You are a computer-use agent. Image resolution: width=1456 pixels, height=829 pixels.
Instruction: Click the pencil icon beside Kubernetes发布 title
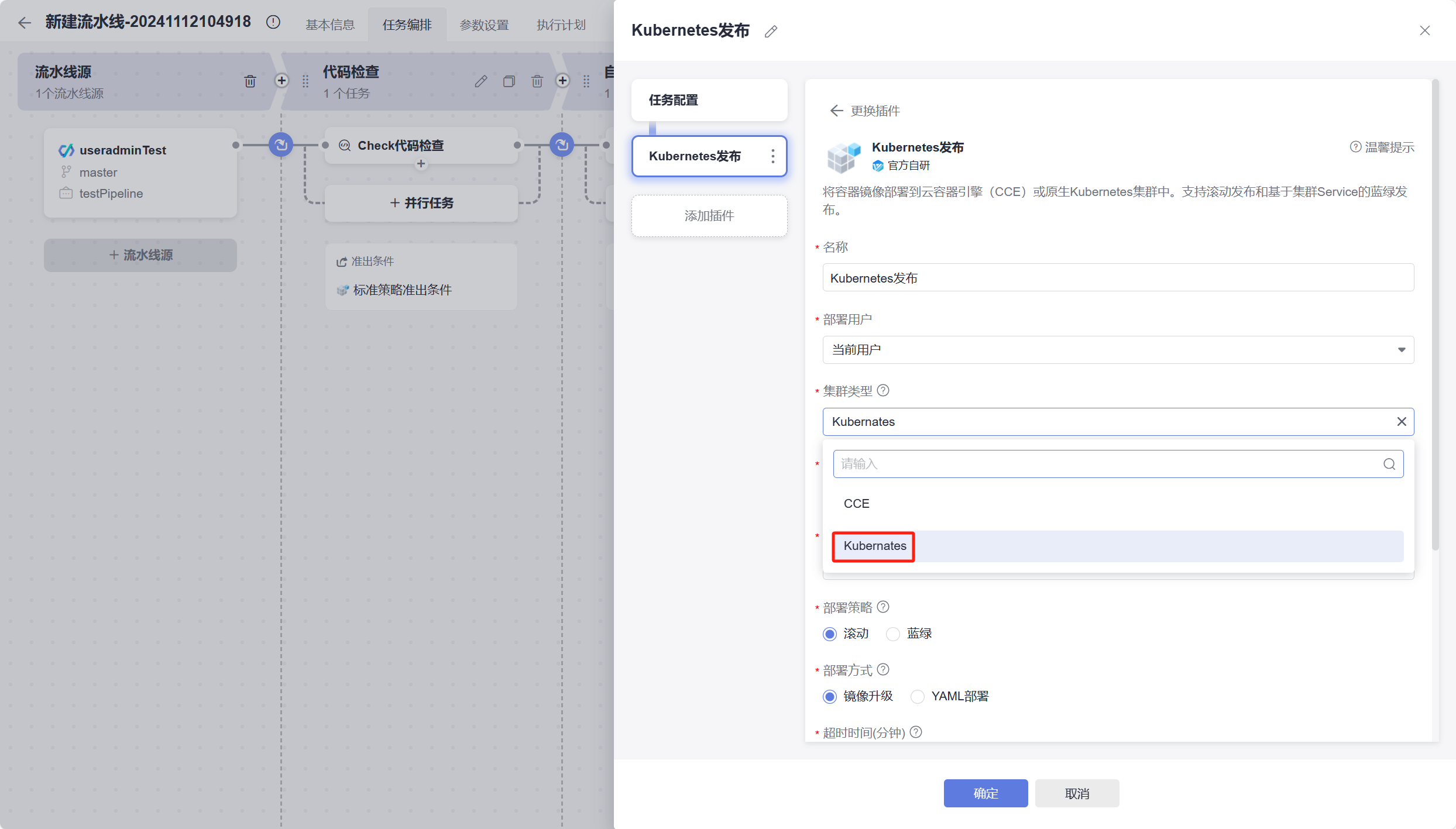771,31
